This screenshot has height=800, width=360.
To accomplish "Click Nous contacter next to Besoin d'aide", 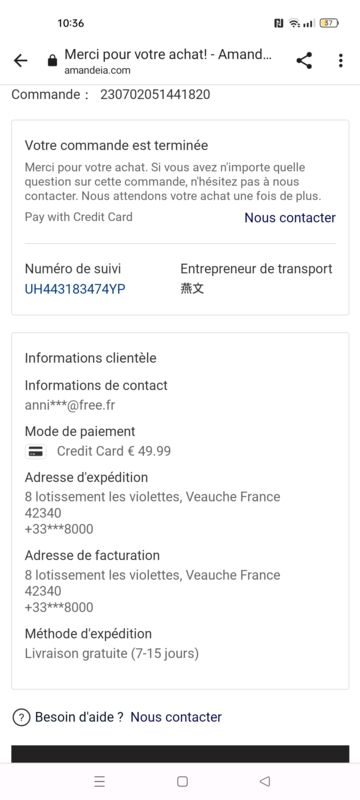I will pyautogui.click(x=176, y=717).
